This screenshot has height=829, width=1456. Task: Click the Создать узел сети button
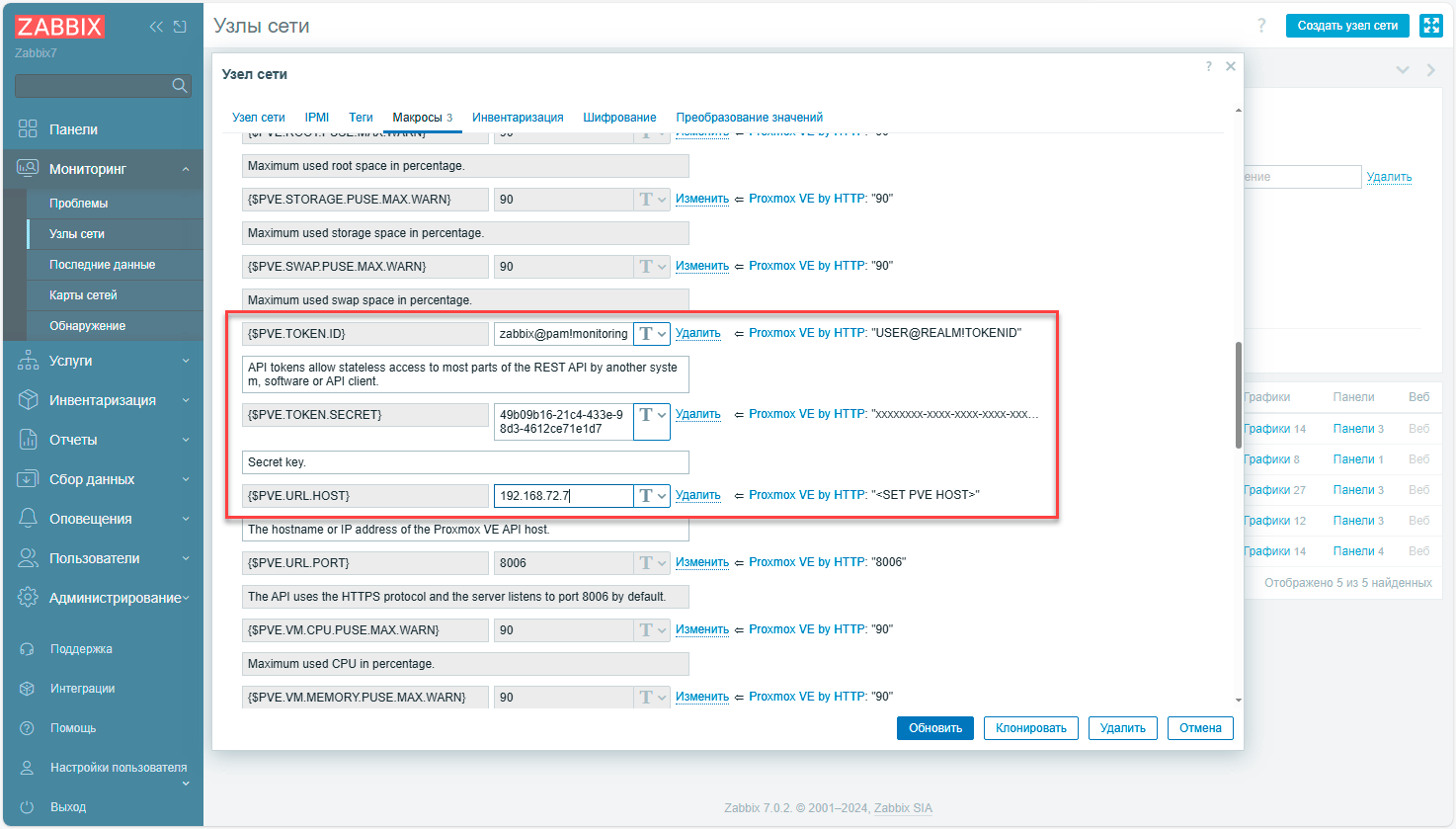click(x=1347, y=26)
